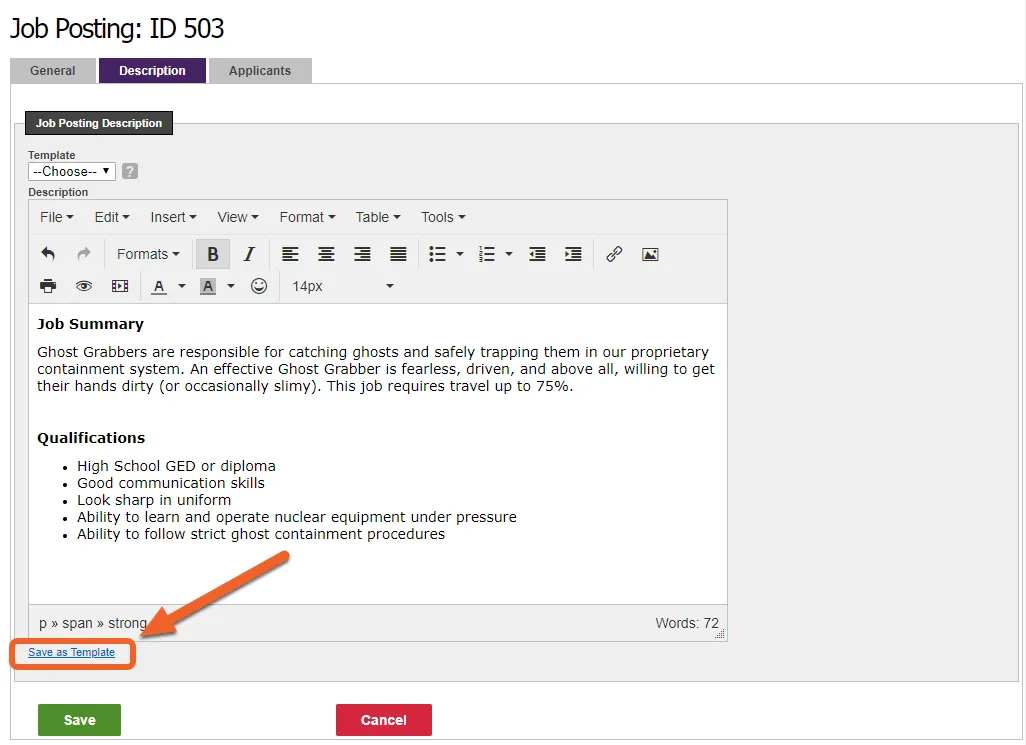Insert media video
Screen dimensions: 1026x745
tap(120, 286)
